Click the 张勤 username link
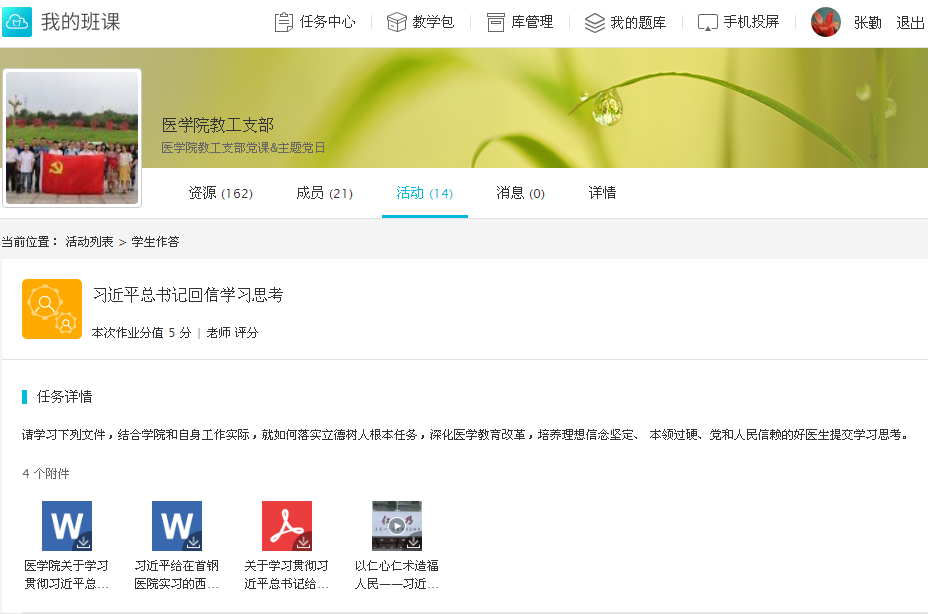The image size is (928, 614). point(867,23)
